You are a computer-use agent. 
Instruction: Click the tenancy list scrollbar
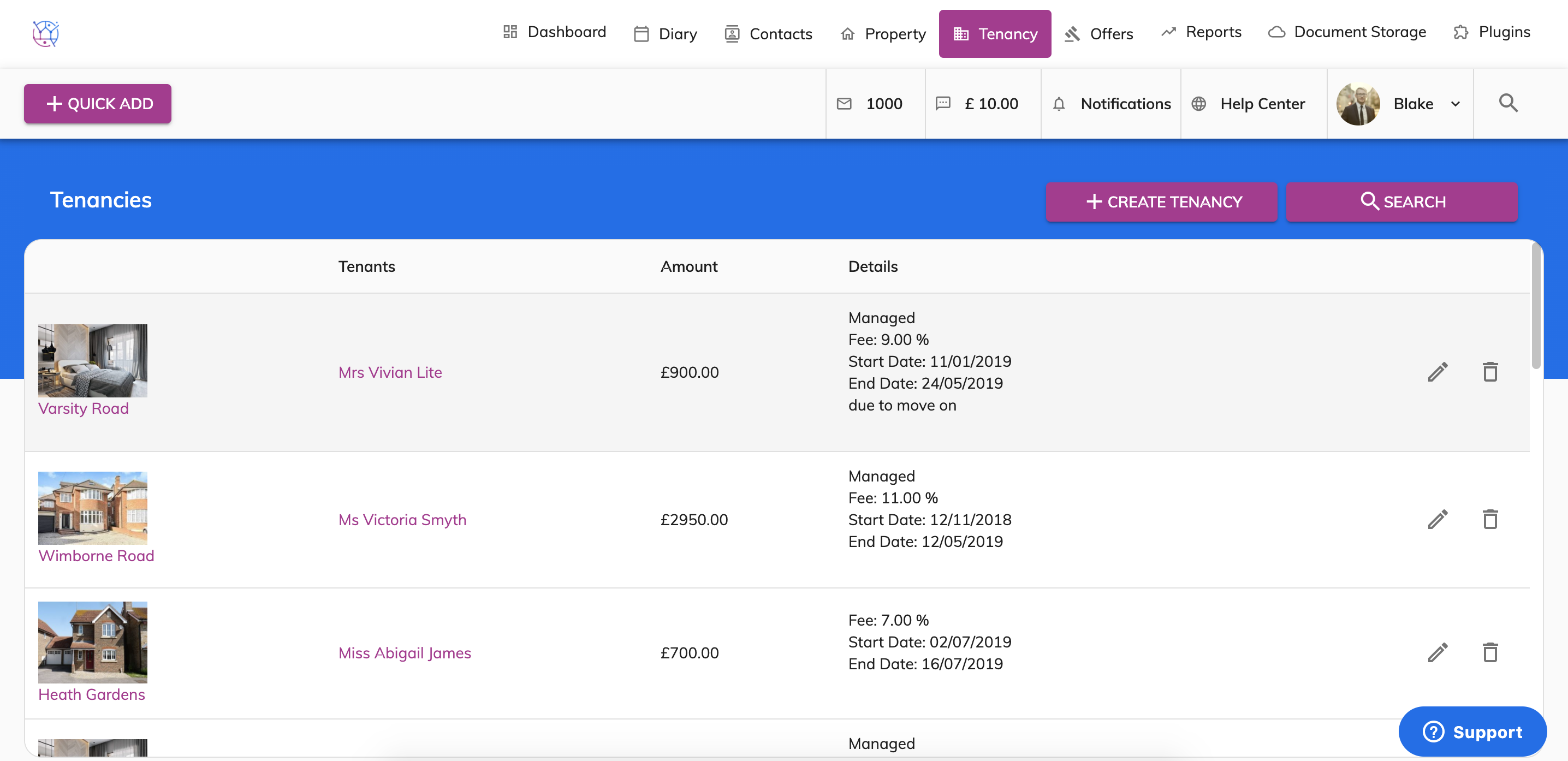[x=1536, y=306]
